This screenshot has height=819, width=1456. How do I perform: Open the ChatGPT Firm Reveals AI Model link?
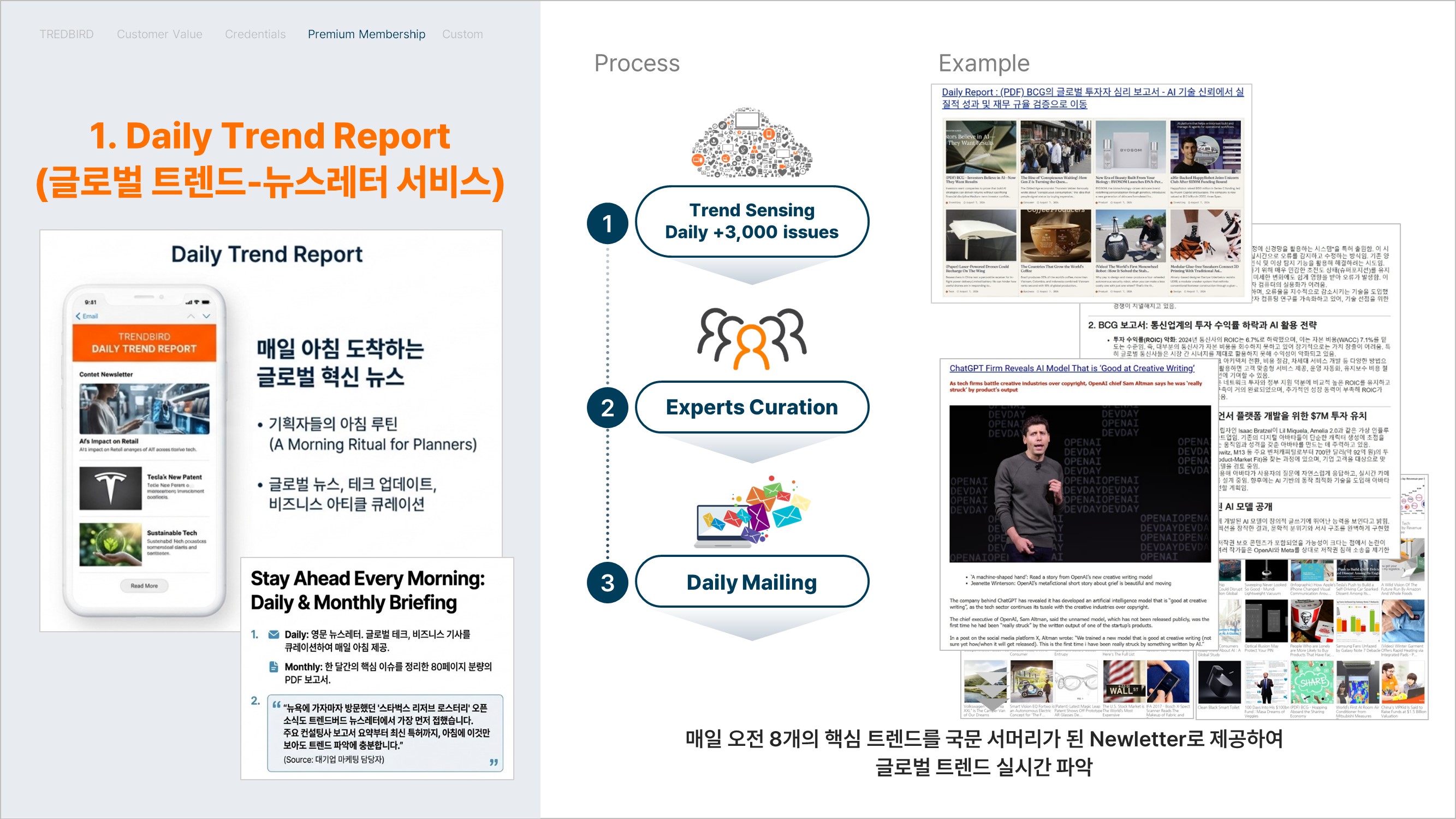[1072, 368]
